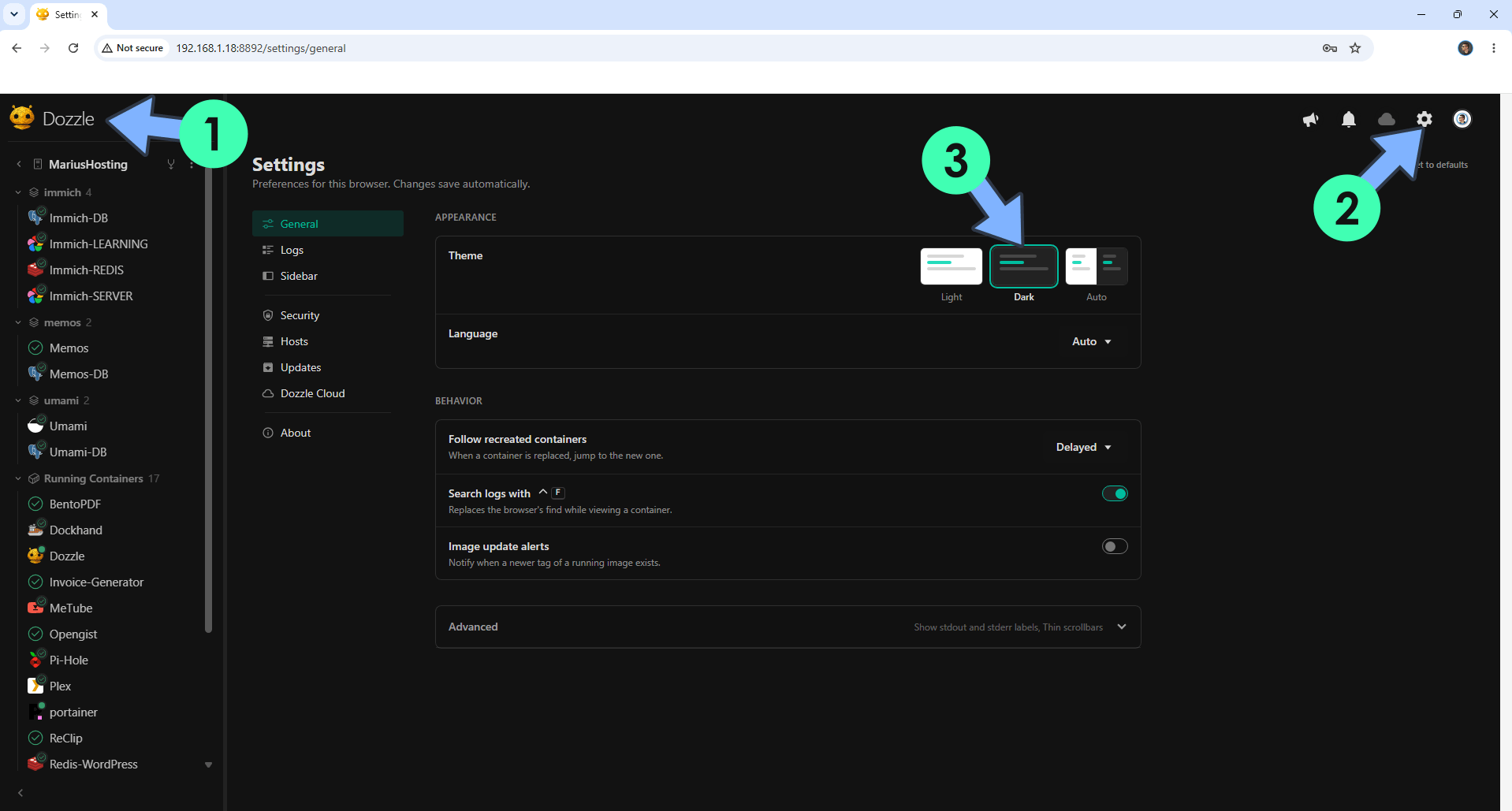Viewport: 1512px width, 811px height.
Task: Open the ReClip container
Action: point(65,738)
